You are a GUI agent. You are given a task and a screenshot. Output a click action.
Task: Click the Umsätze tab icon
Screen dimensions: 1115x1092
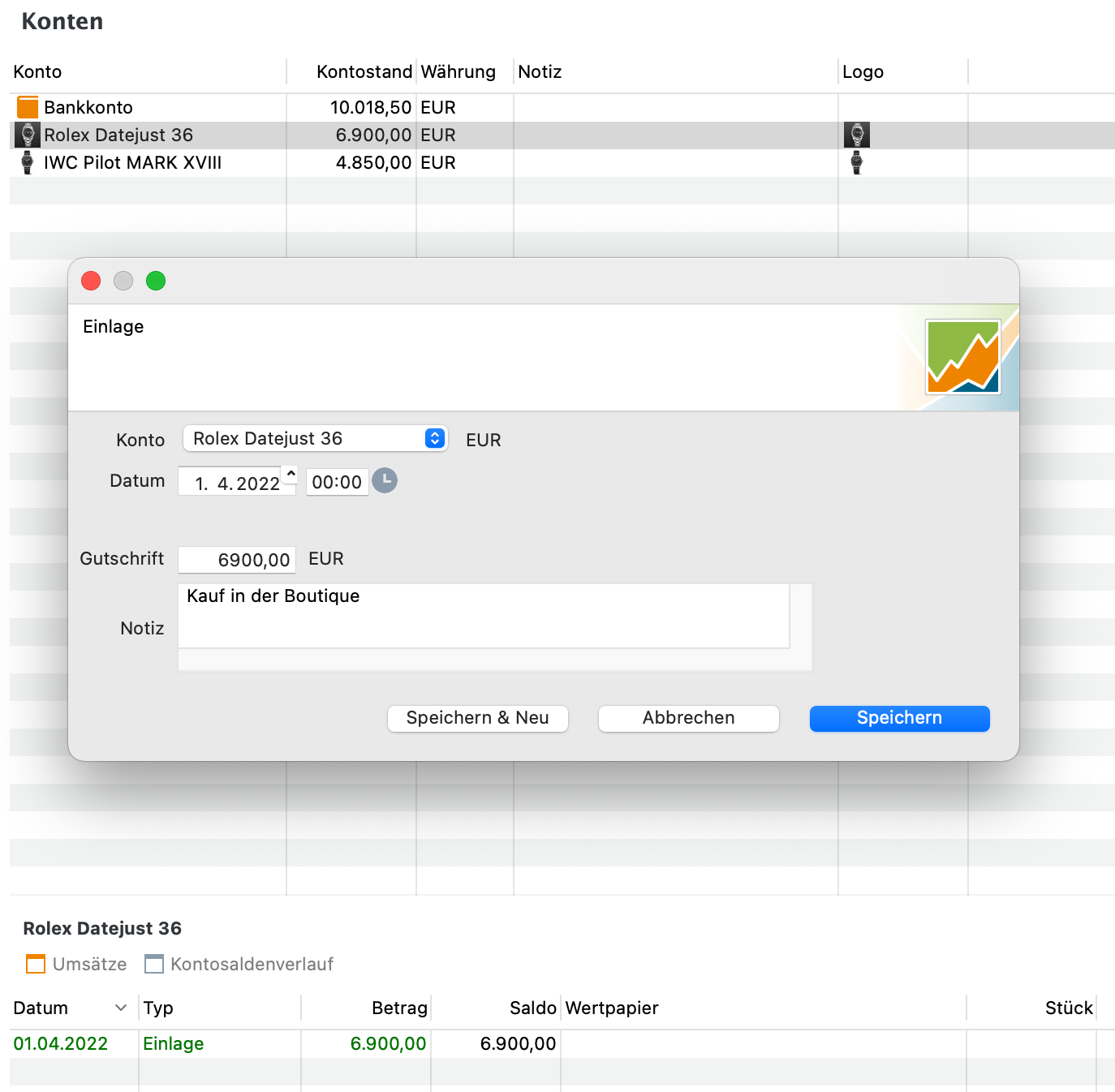coord(36,964)
